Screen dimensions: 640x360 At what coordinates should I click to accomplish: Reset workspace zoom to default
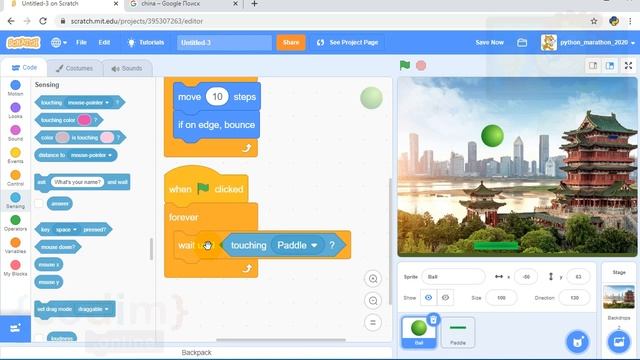tap(373, 322)
